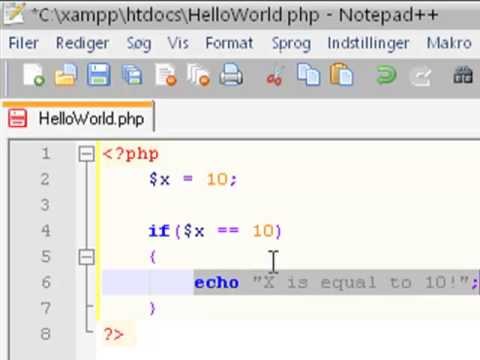Click the "X is equal to 10!" string

coord(361,283)
